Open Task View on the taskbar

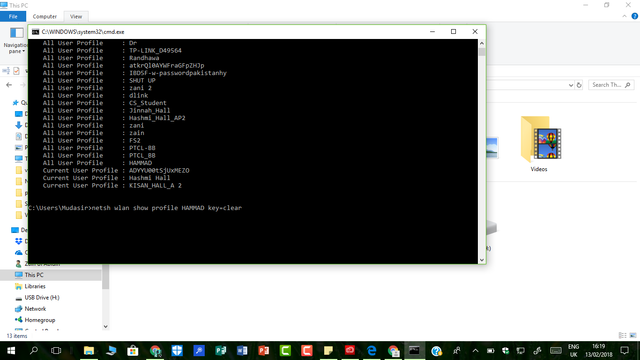pyautogui.click(x=56, y=351)
